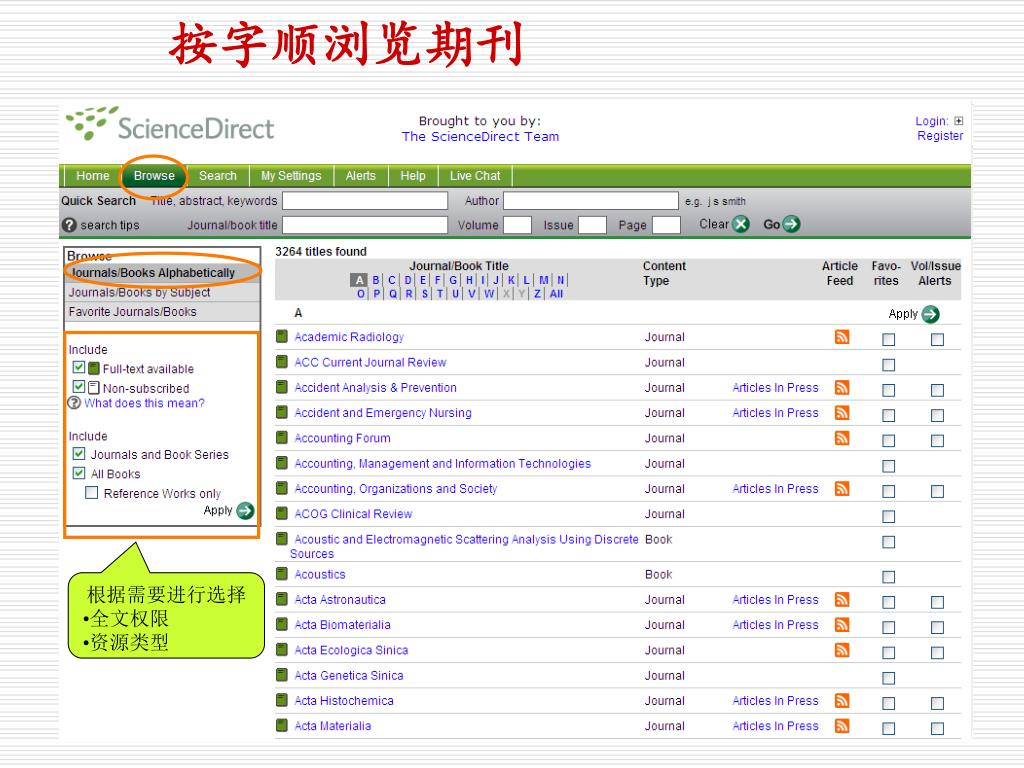
Task: Uncheck the Full-text available checkbox
Action: pos(79,368)
